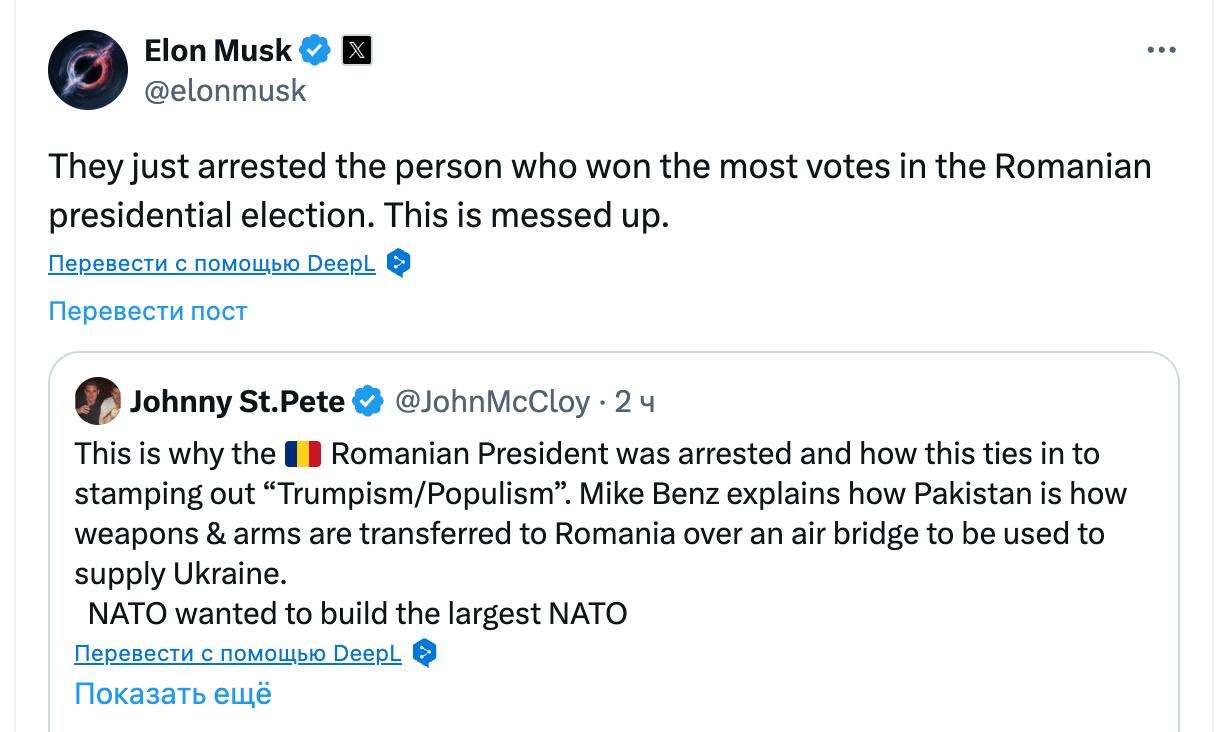Click Elon Musk's profile avatar
The image size is (1218, 732).
tap(88, 70)
